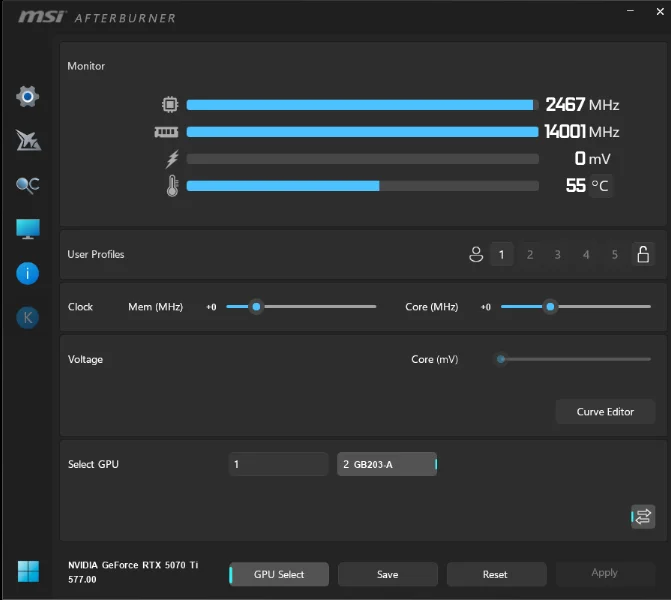This screenshot has width=671, height=600.
Task: Select user profile slot 3
Action: point(558,255)
